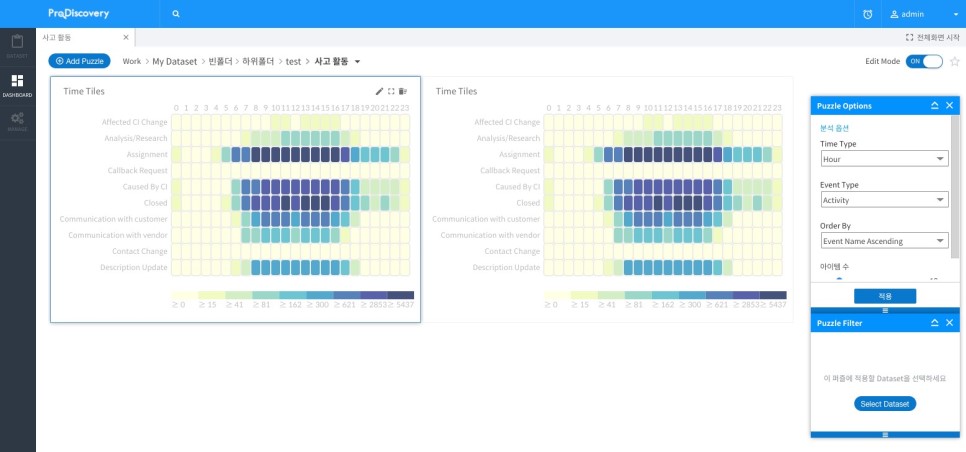Delete the first Time Tiles puzzle
966x452 pixels.
(x=403, y=91)
